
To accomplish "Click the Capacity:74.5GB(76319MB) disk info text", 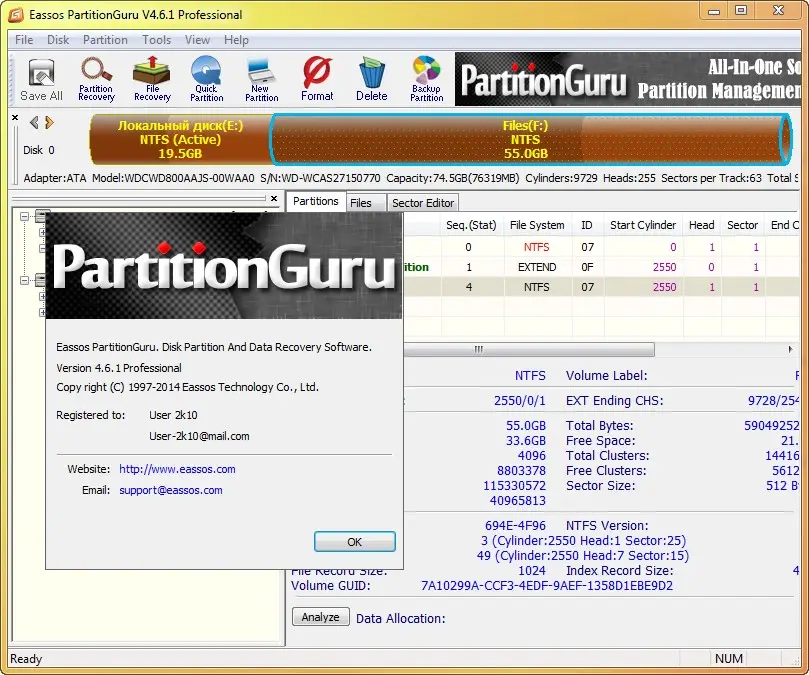I will [x=452, y=178].
